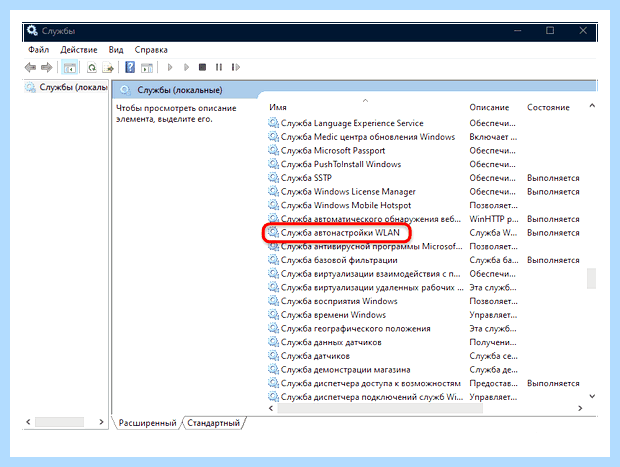The image size is (620, 467).
Task: Click the services list scroll down arrow
Action: (x=592, y=396)
